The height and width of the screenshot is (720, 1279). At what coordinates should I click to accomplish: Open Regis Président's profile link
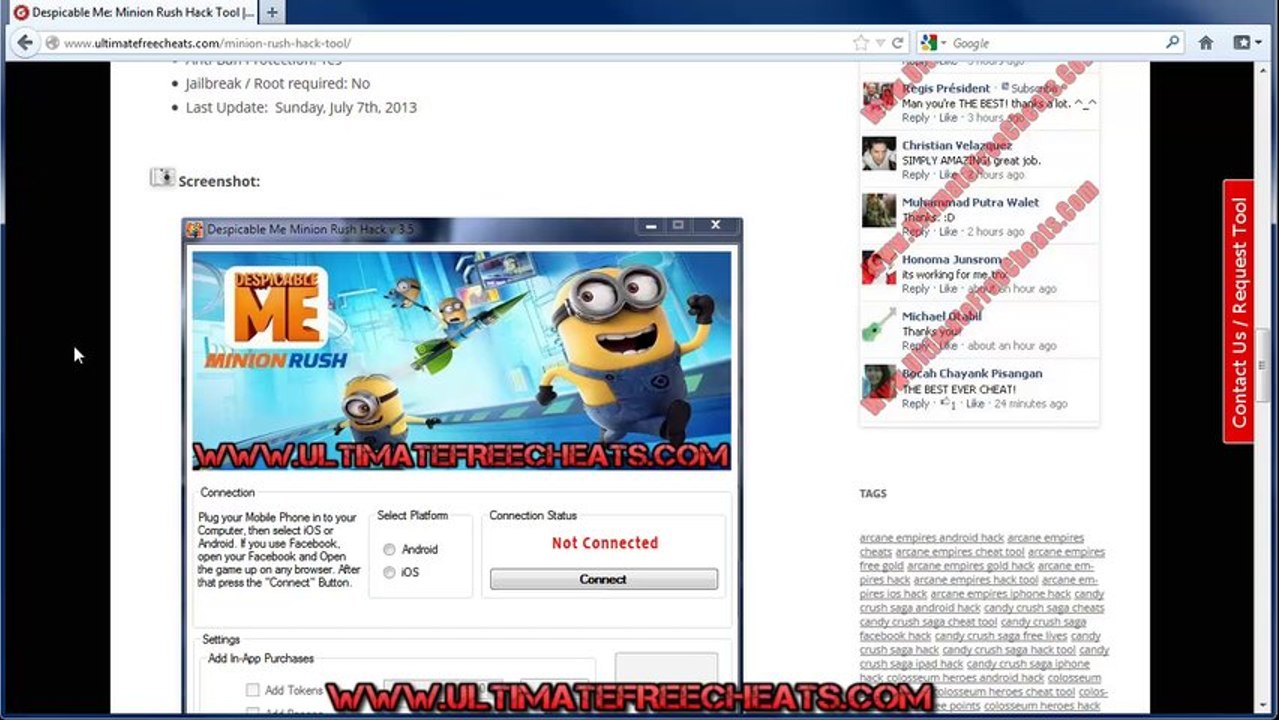click(946, 88)
